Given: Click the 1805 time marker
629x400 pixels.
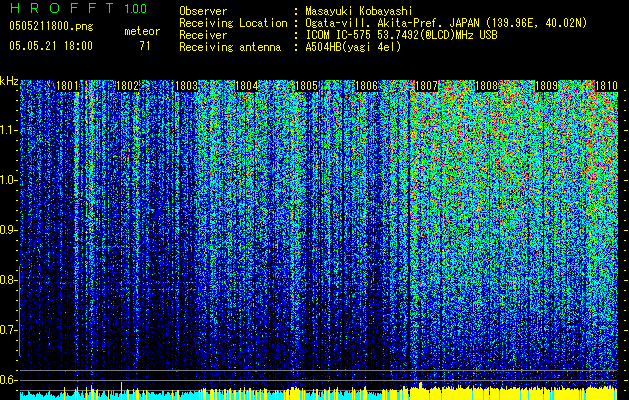Looking at the screenshot, I should pyautogui.click(x=306, y=86).
